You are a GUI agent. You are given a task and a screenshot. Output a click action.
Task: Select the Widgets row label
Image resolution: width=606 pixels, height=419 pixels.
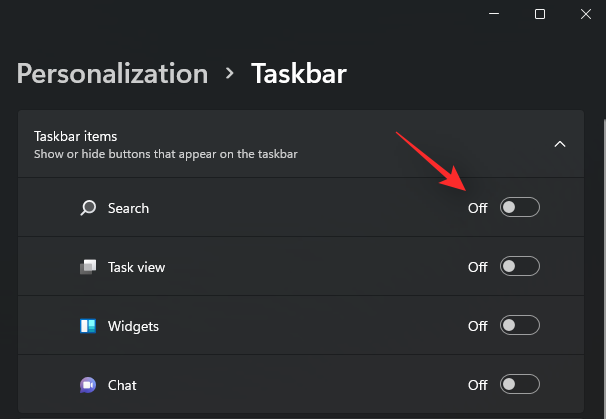click(x=134, y=326)
